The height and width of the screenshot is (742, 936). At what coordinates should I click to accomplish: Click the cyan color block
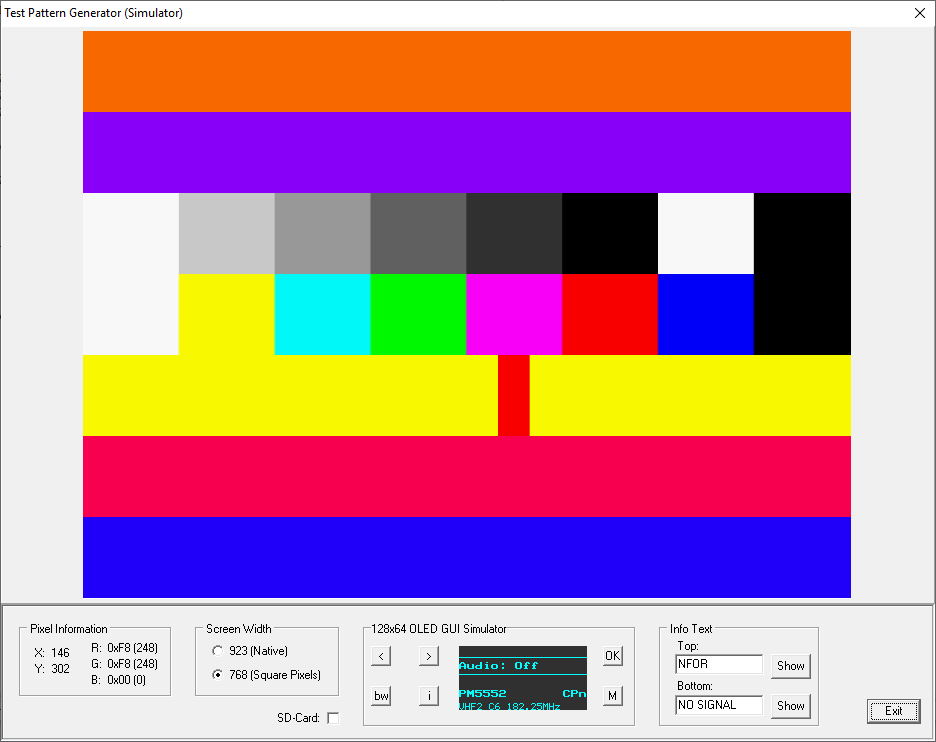(x=322, y=314)
